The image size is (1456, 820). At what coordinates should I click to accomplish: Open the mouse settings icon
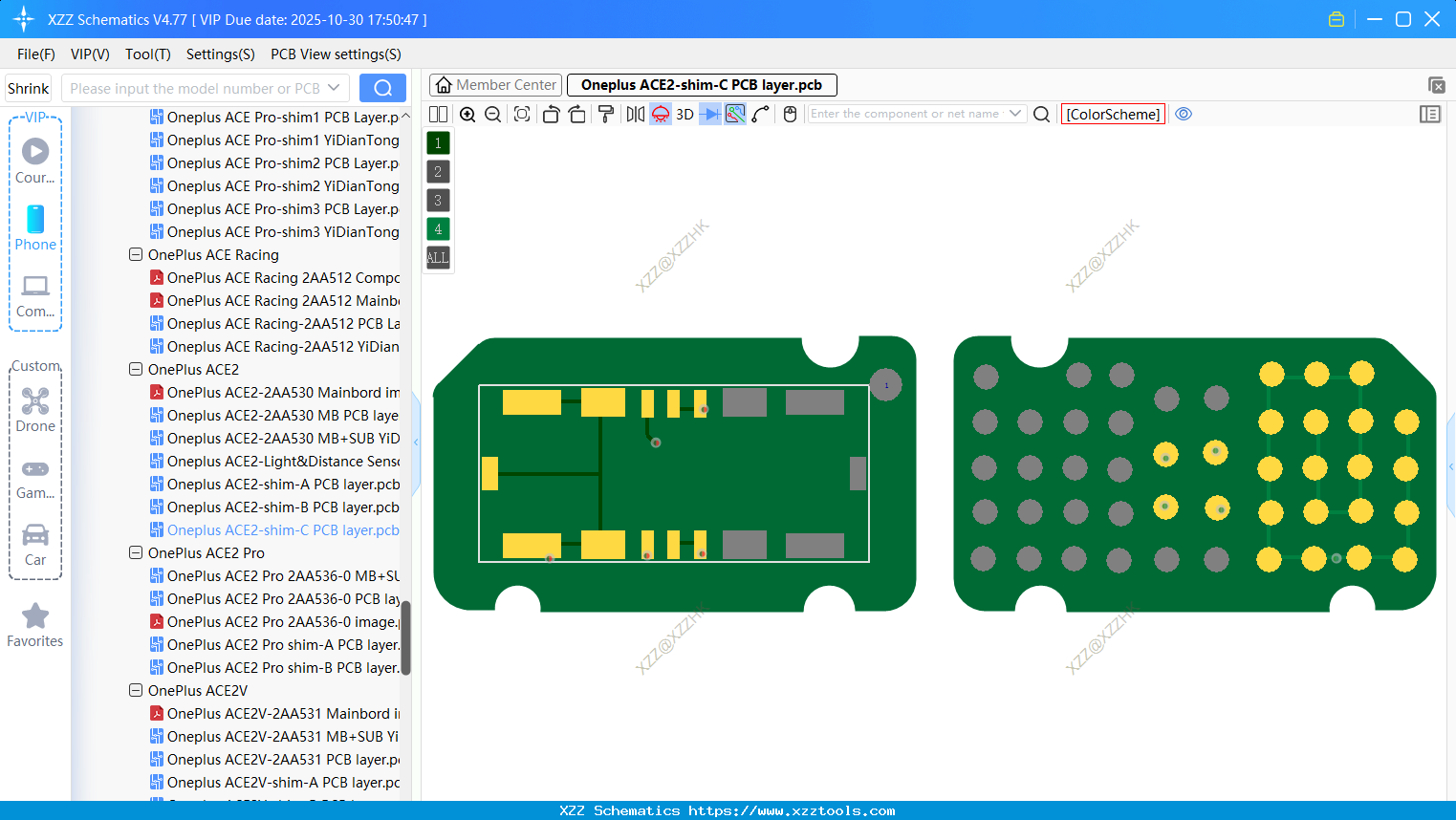[790, 114]
